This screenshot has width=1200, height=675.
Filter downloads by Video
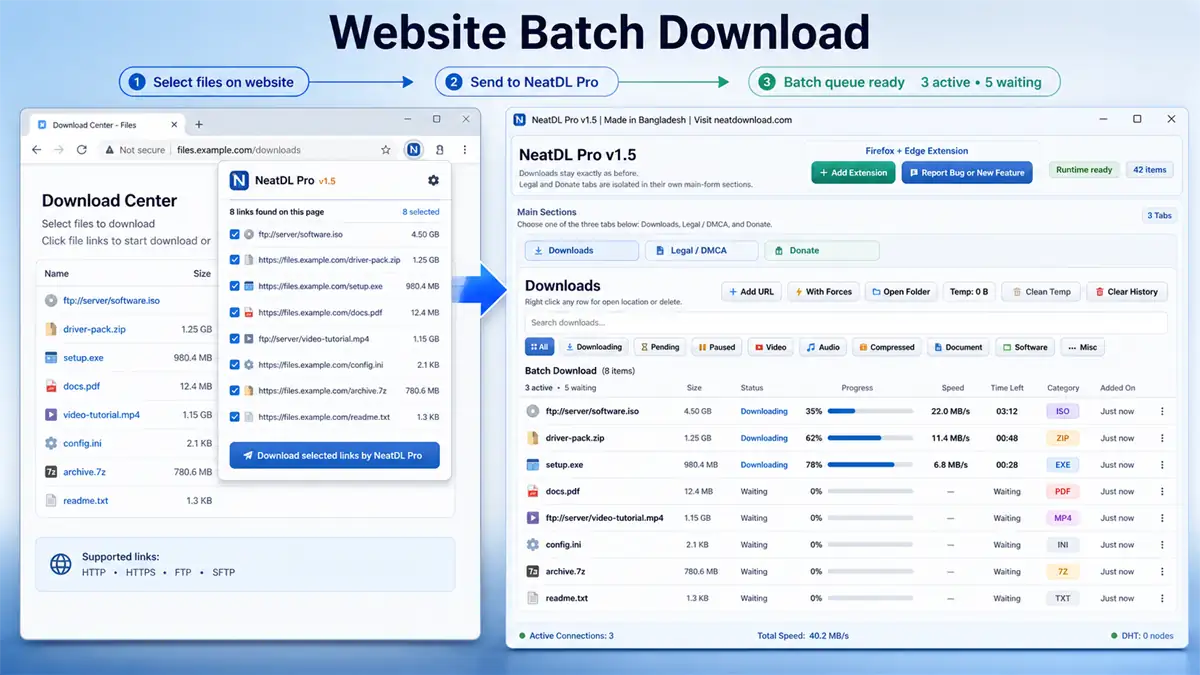click(x=771, y=347)
